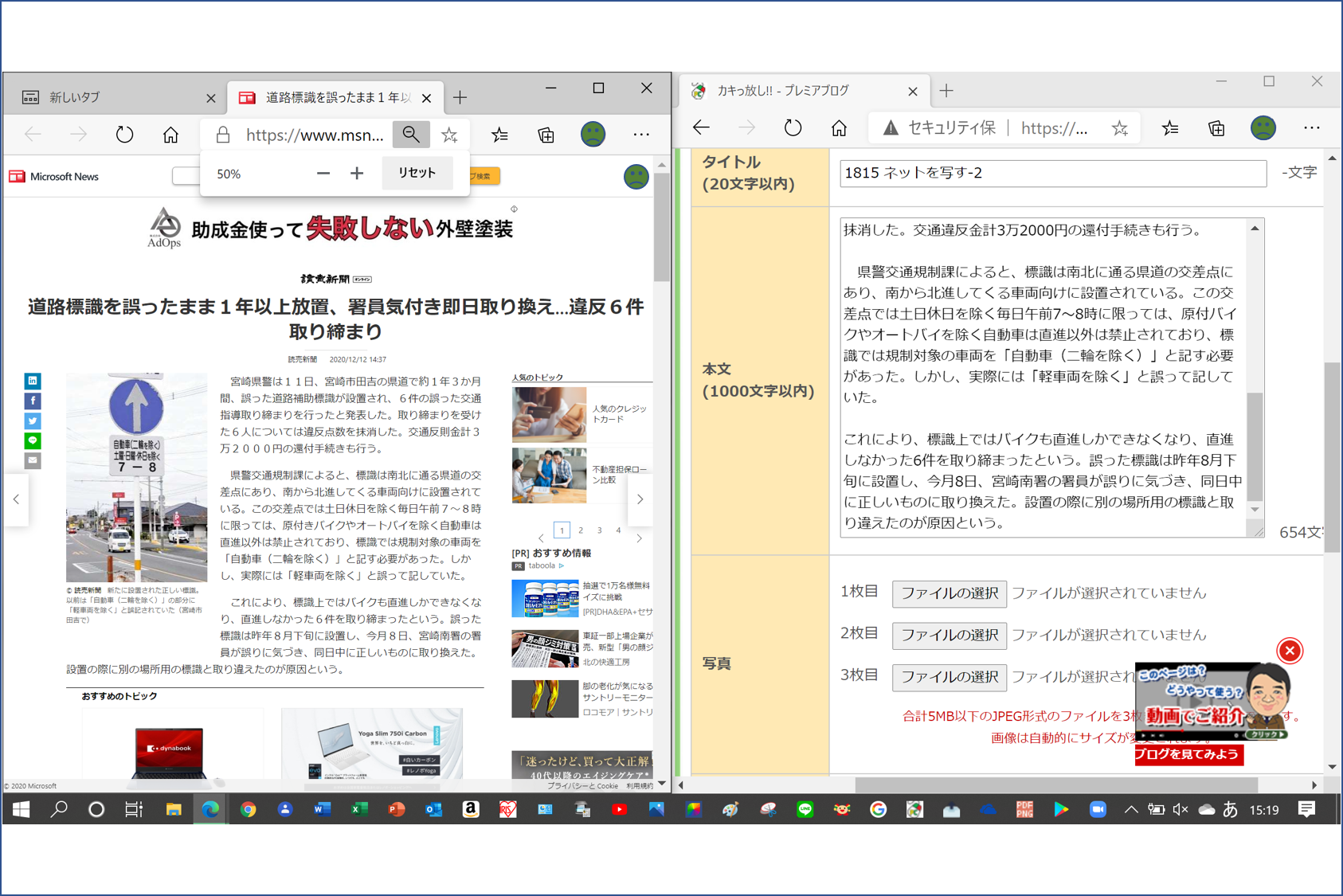Click home icon in left browser window
The image size is (1343, 896).
point(170,135)
